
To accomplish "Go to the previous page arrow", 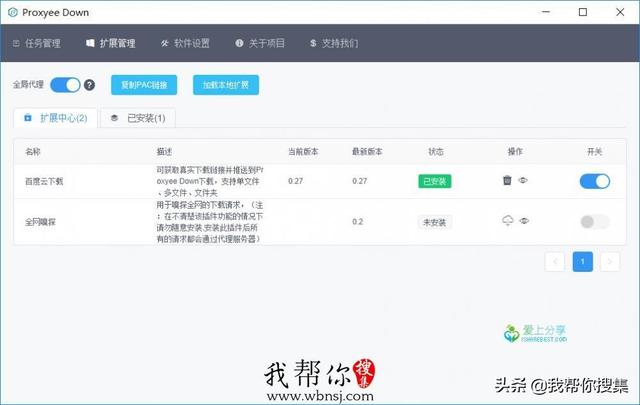I will tap(555, 262).
